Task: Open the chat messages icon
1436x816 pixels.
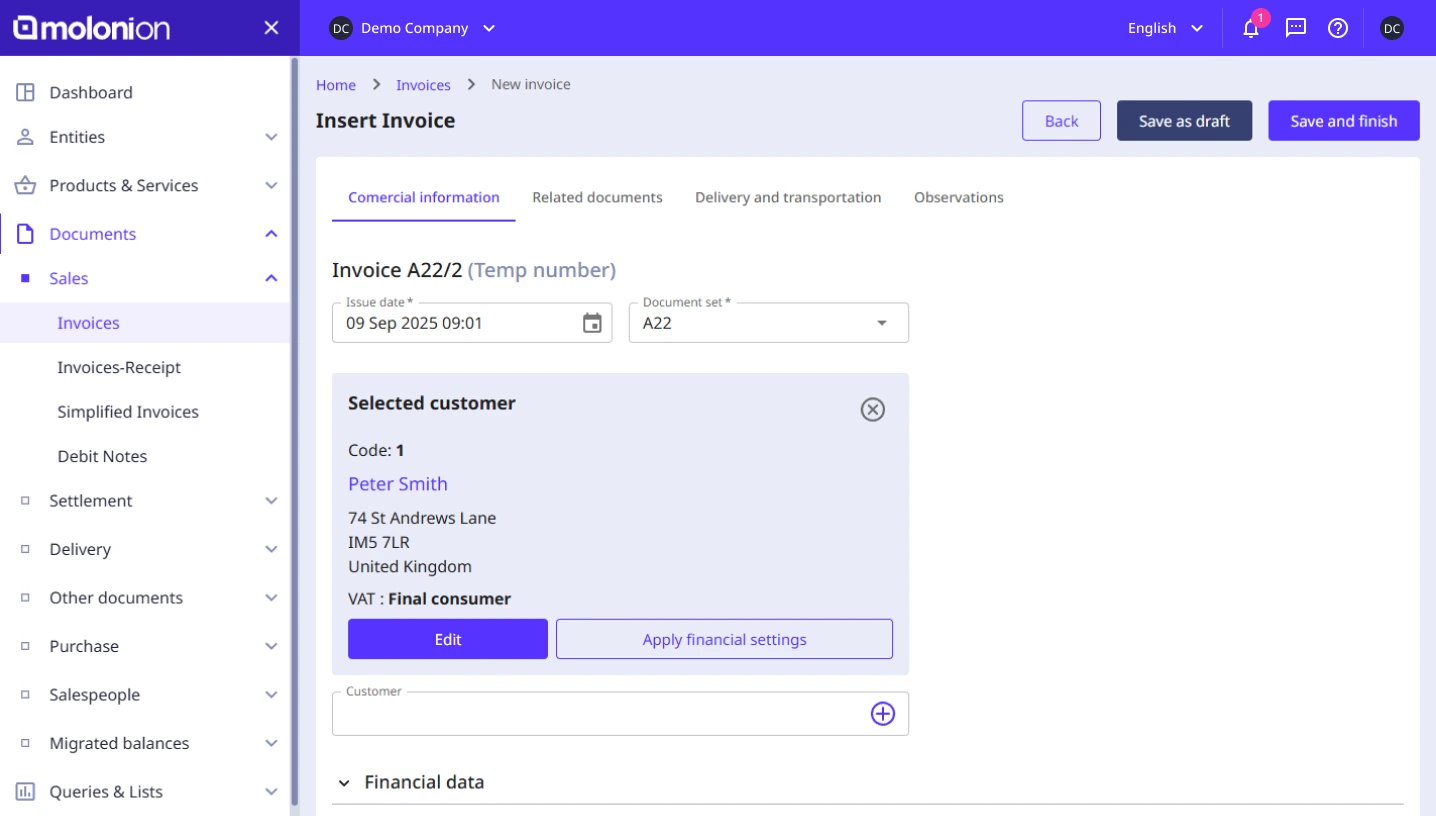Action: point(1295,29)
